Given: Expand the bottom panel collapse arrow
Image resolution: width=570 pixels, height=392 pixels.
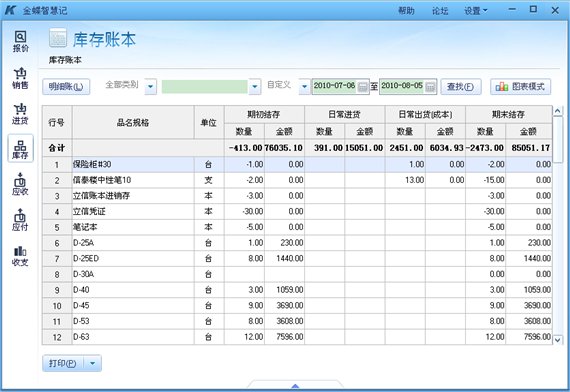Looking at the screenshot, I should [x=295, y=386].
